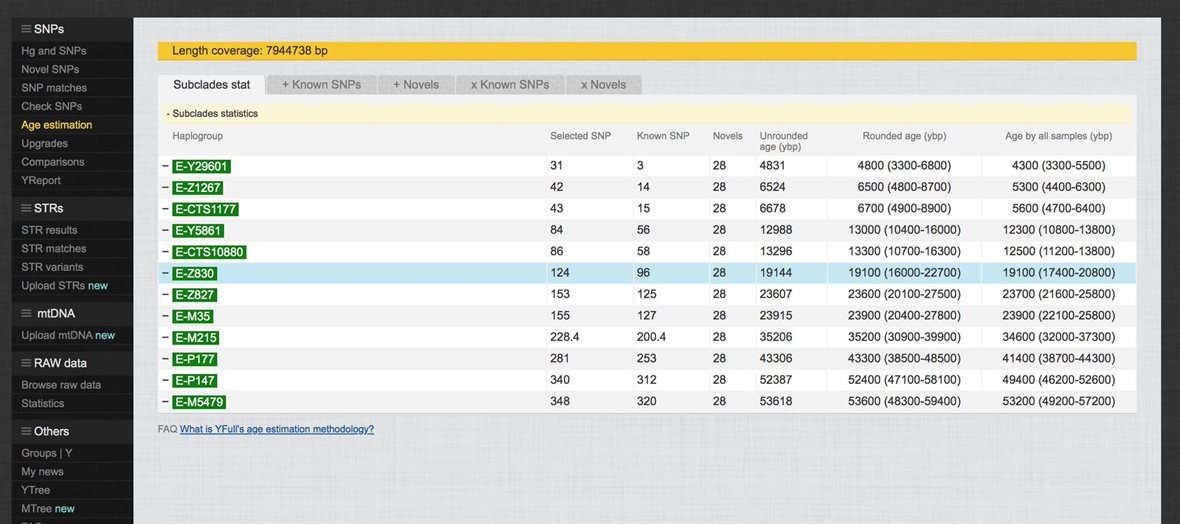Select the x Known SNPs tab
The image size is (1180, 524).
[x=510, y=85]
